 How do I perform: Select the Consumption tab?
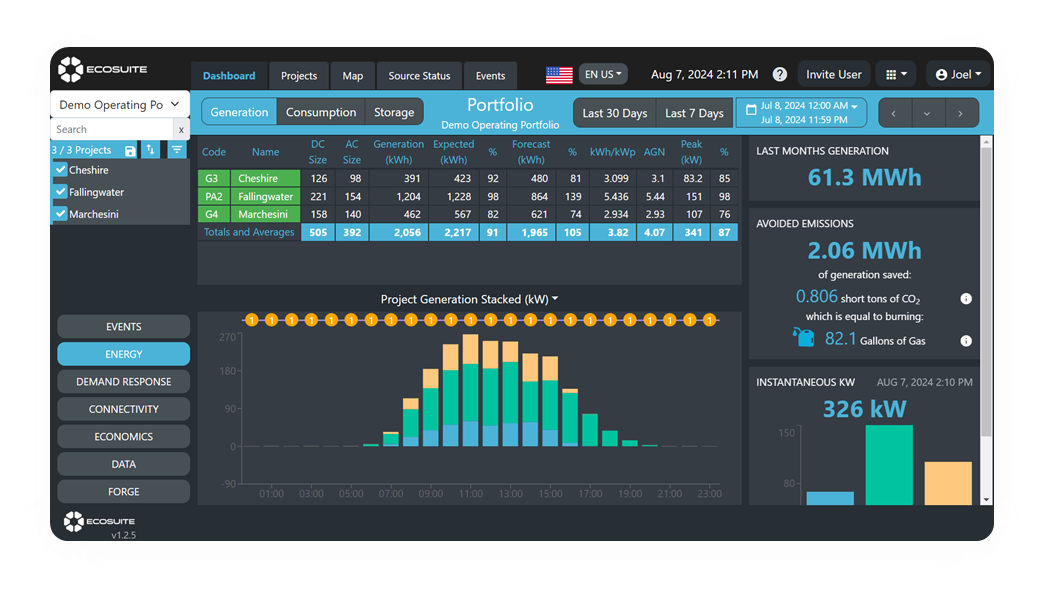coord(321,113)
